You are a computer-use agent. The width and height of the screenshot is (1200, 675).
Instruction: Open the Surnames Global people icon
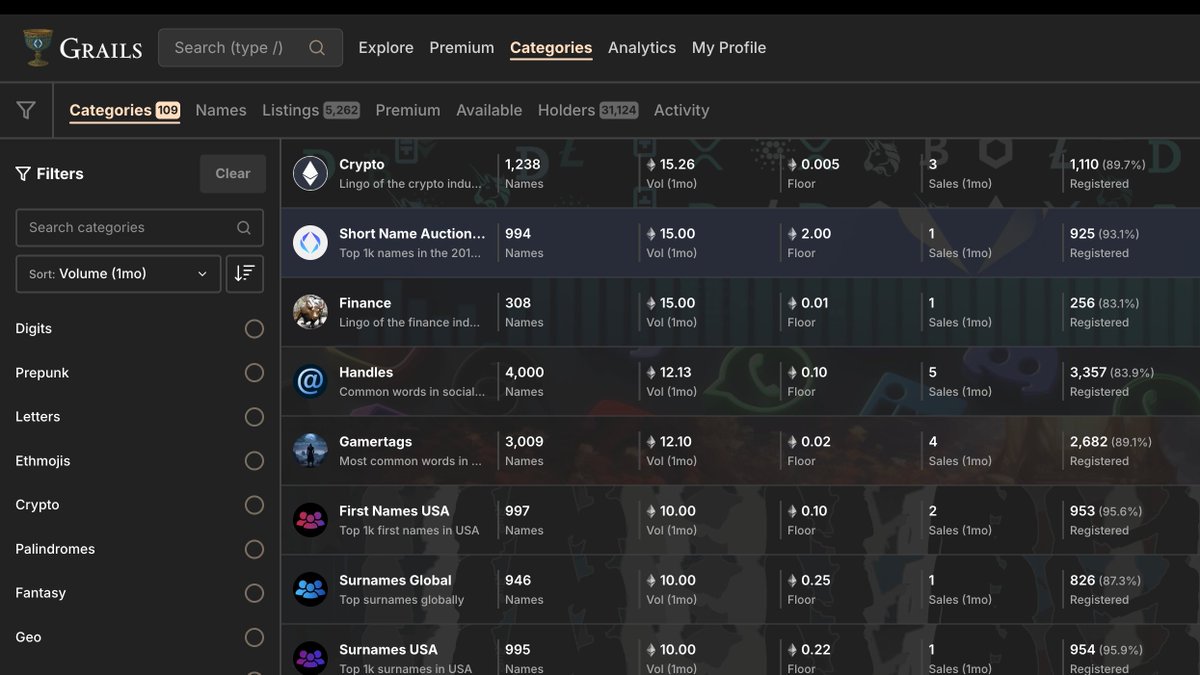click(x=310, y=590)
